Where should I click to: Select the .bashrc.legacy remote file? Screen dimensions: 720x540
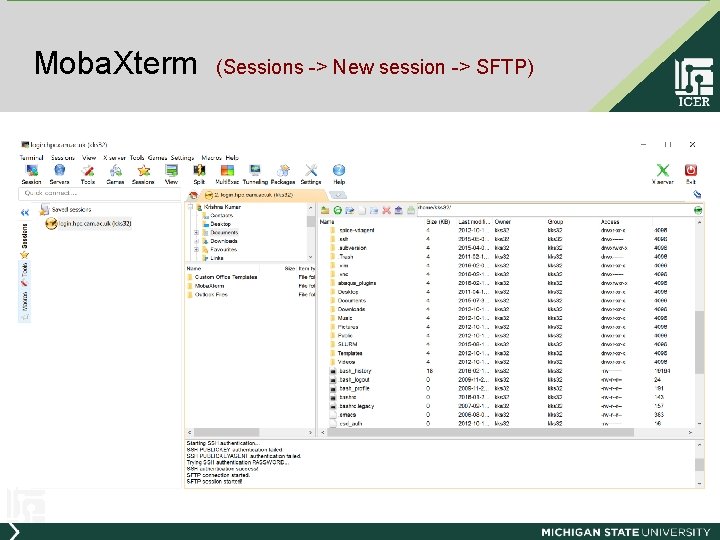coord(352,406)
